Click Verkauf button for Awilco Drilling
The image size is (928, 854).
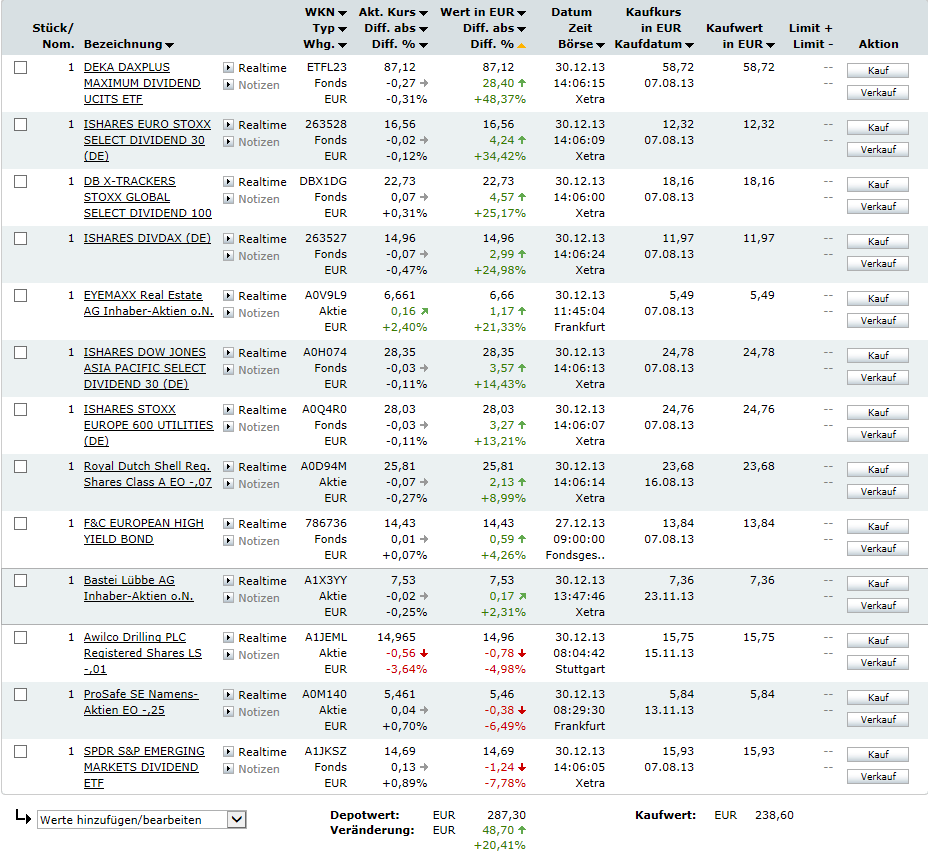[x=878, y=662]
